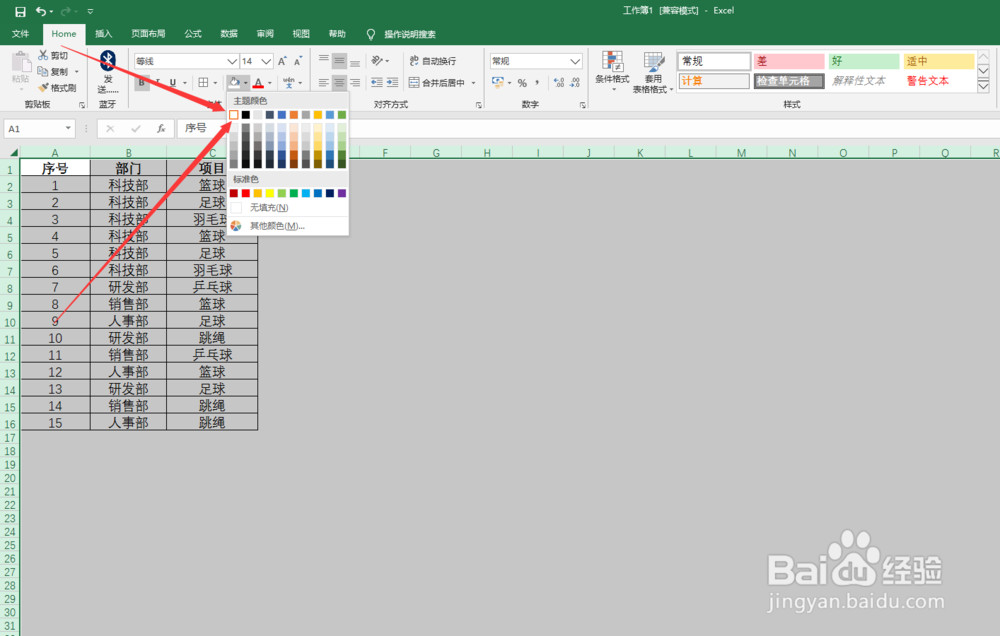Image resolution: width=1000 pixels, height=636 pixels.
Task: Open accounting number format icon
Action: (x=497, y=82)
